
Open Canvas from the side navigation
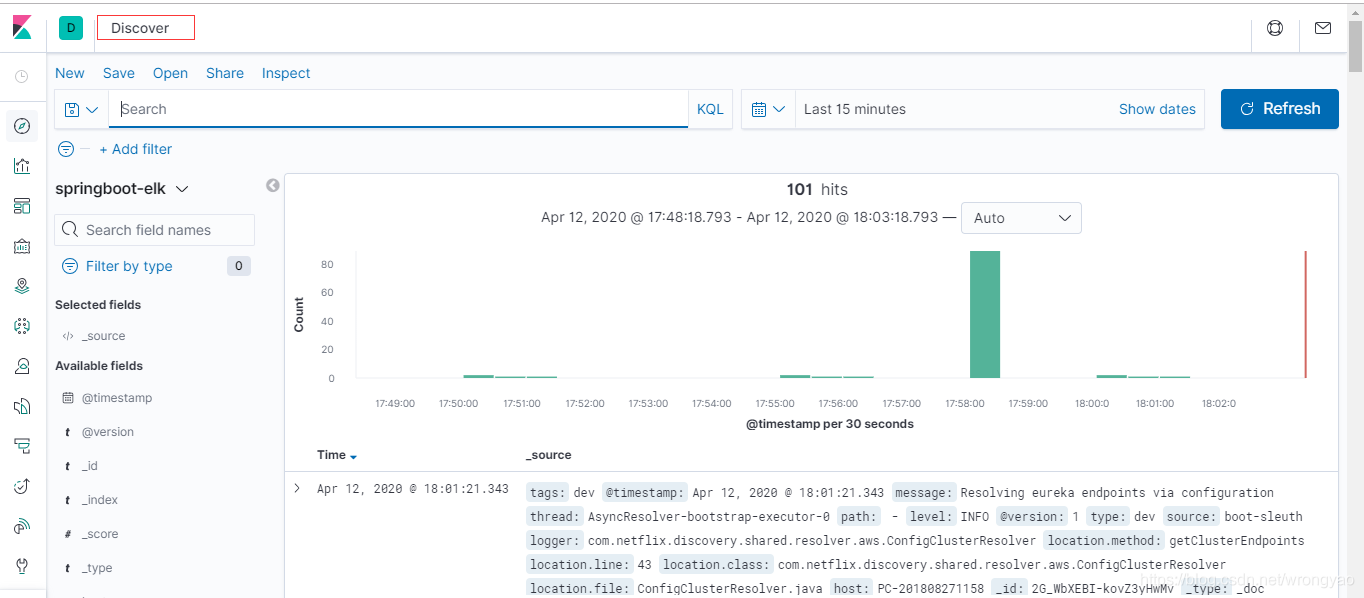coord(22,246)
